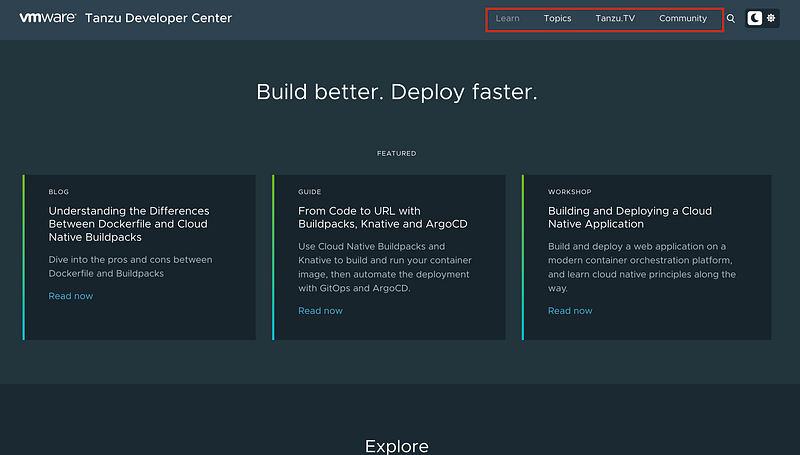Open the Topics menu
The width and height of the screenshot is (800, 455).
click(557, 18)
